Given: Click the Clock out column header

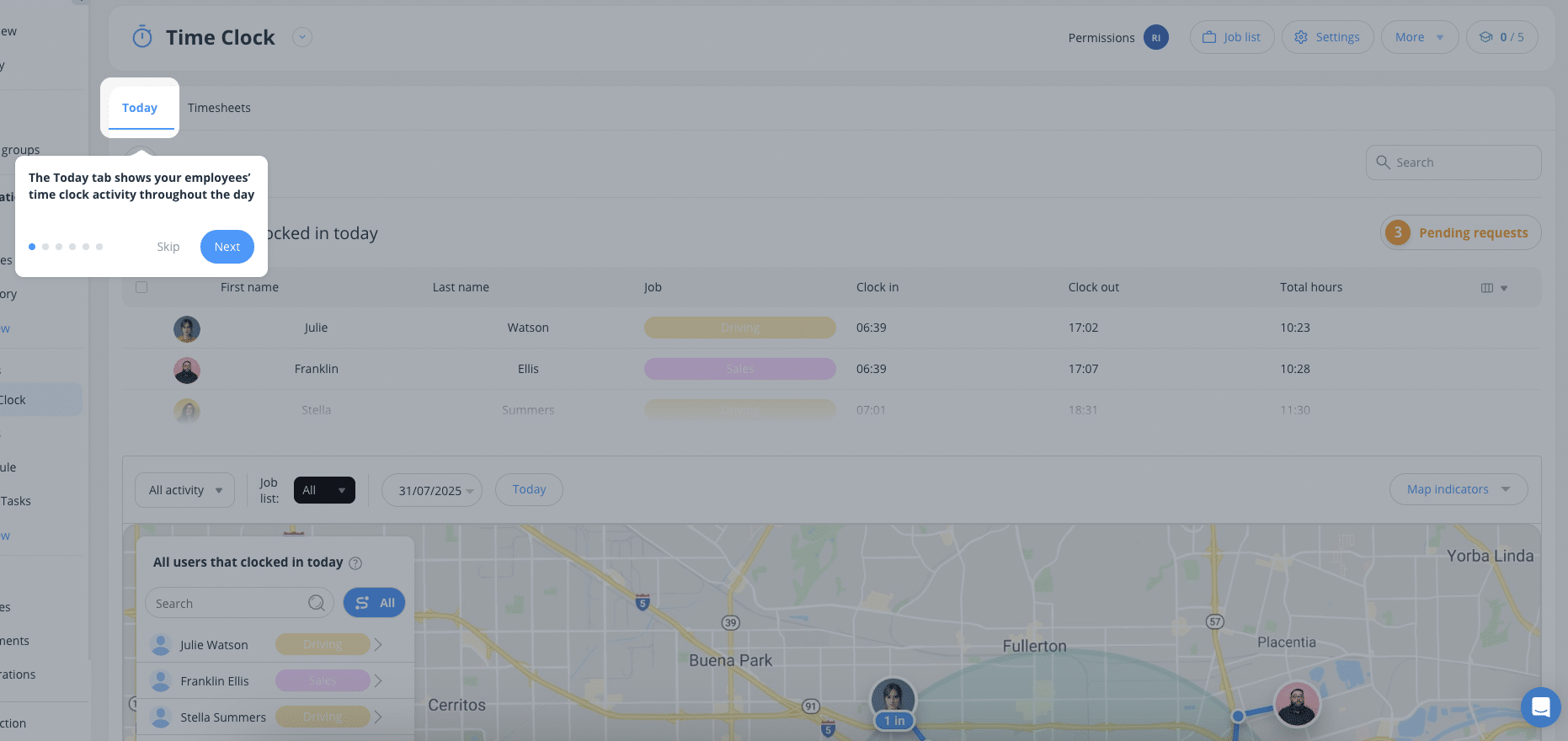Looking at the screenshot, I should click(x=1094, y=287).
